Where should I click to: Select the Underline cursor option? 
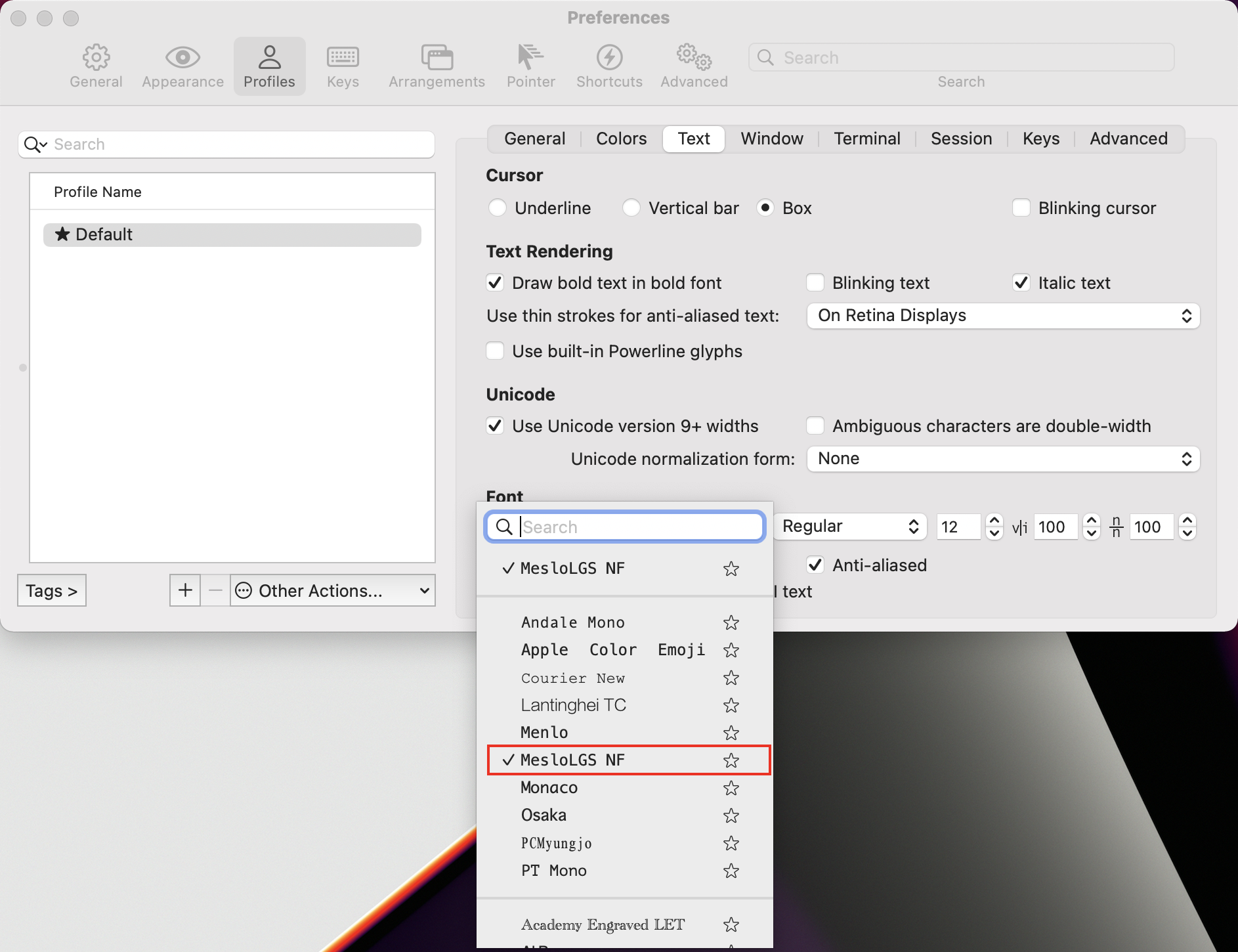[498, 208]
